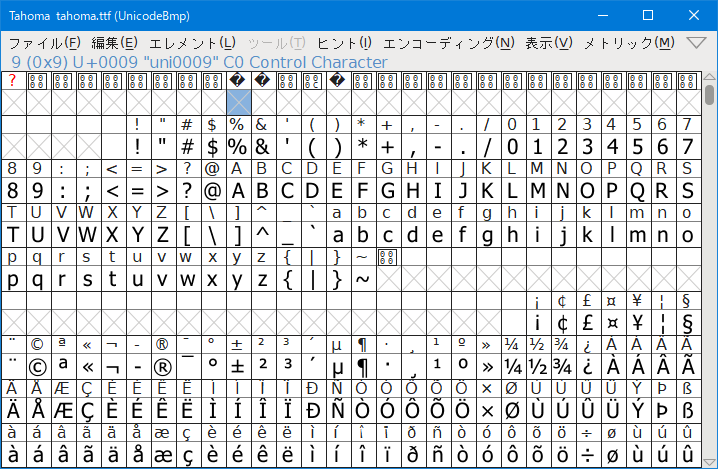
Task: Click the grayed-out ツール(T) menu
Action: click(x=277, y=43)
